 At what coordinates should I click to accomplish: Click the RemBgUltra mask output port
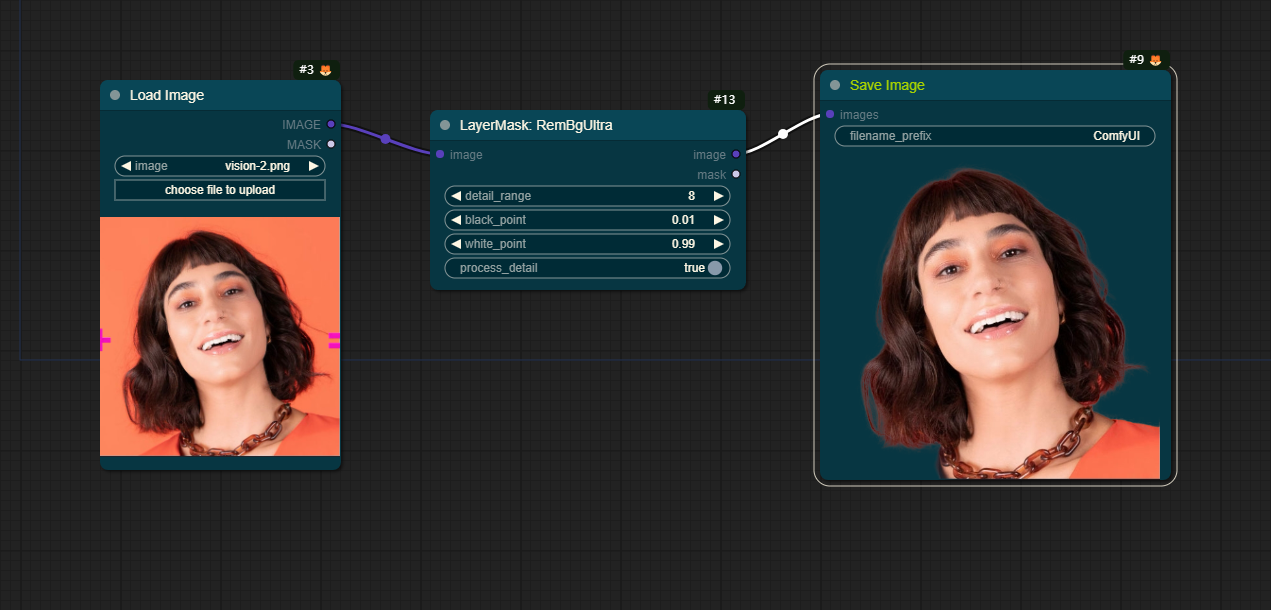pos(736,174)
